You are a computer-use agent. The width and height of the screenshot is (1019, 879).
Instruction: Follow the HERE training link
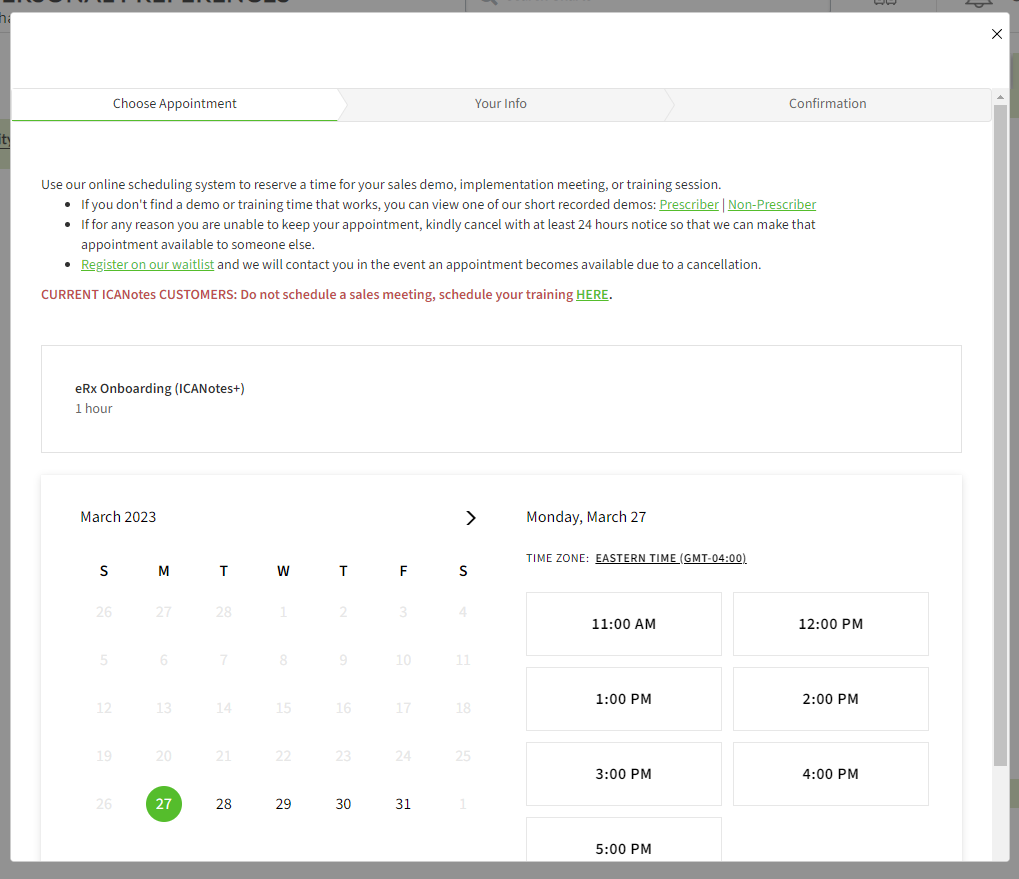click(x=592, y=295)
